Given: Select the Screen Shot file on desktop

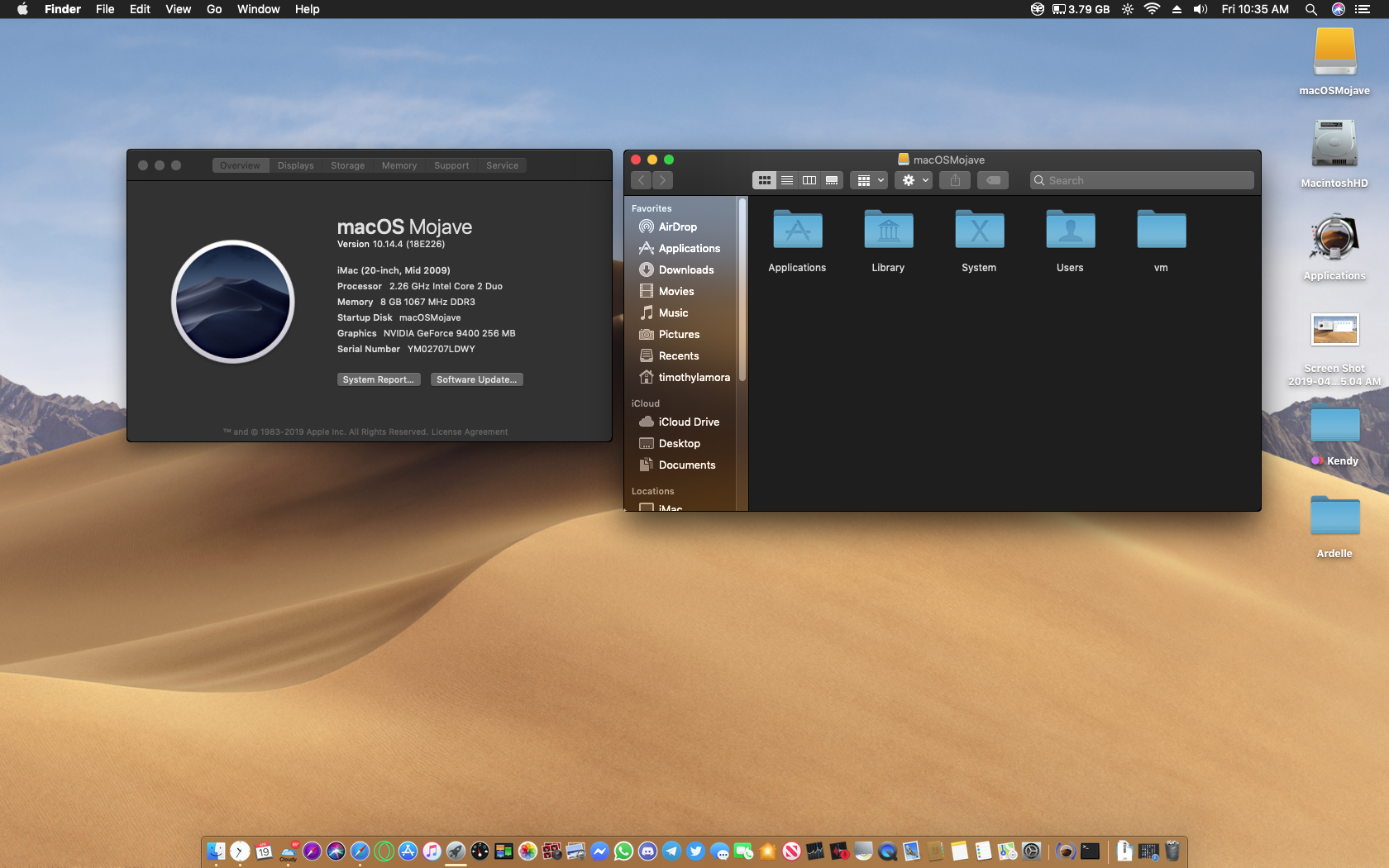Looking at the screenshot, I should 1334,349.
